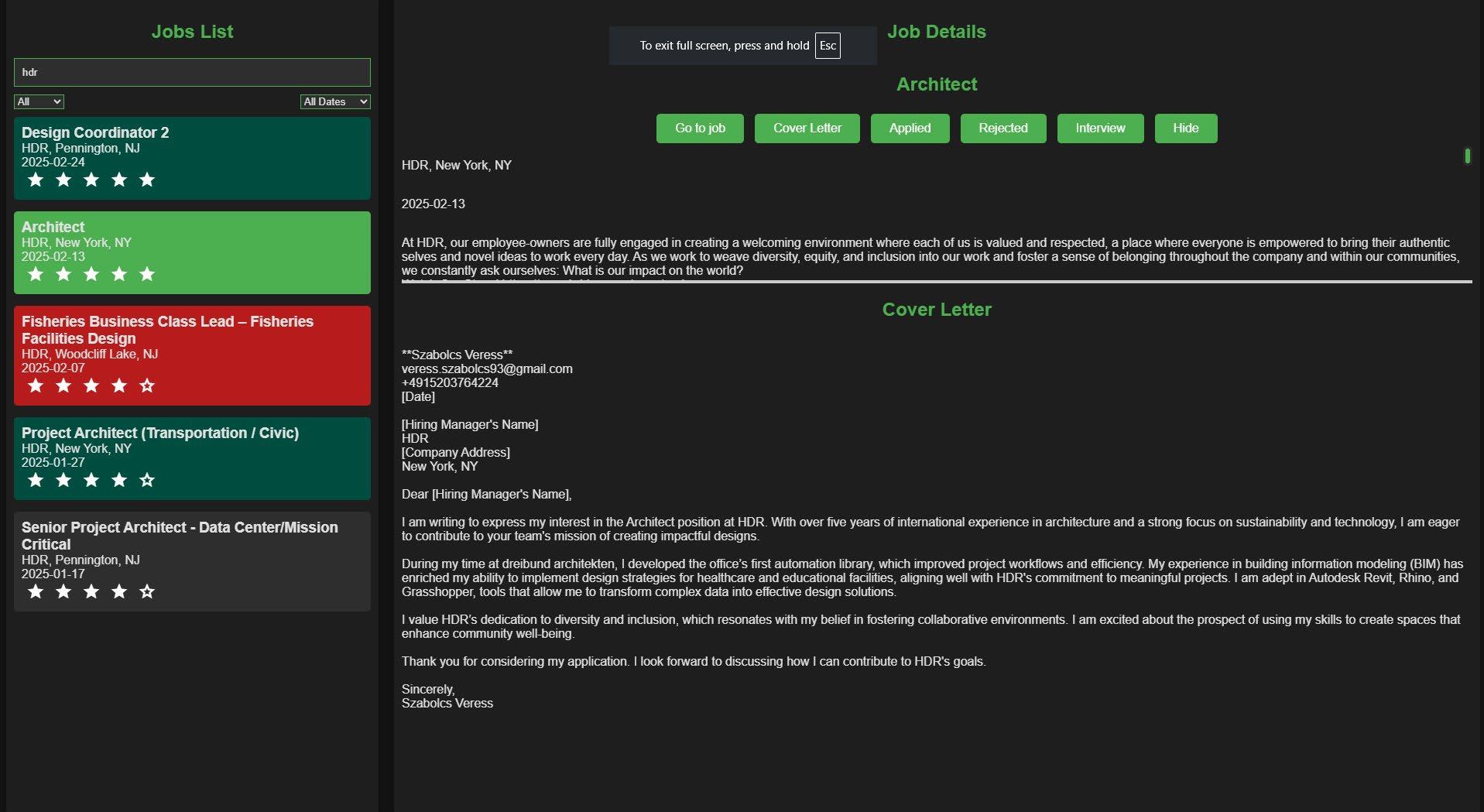The width and height of the screenshot is (1484, 812).
Task: Click third star on Project Architect (Transportation / Civic)
Action: point(91,481)
